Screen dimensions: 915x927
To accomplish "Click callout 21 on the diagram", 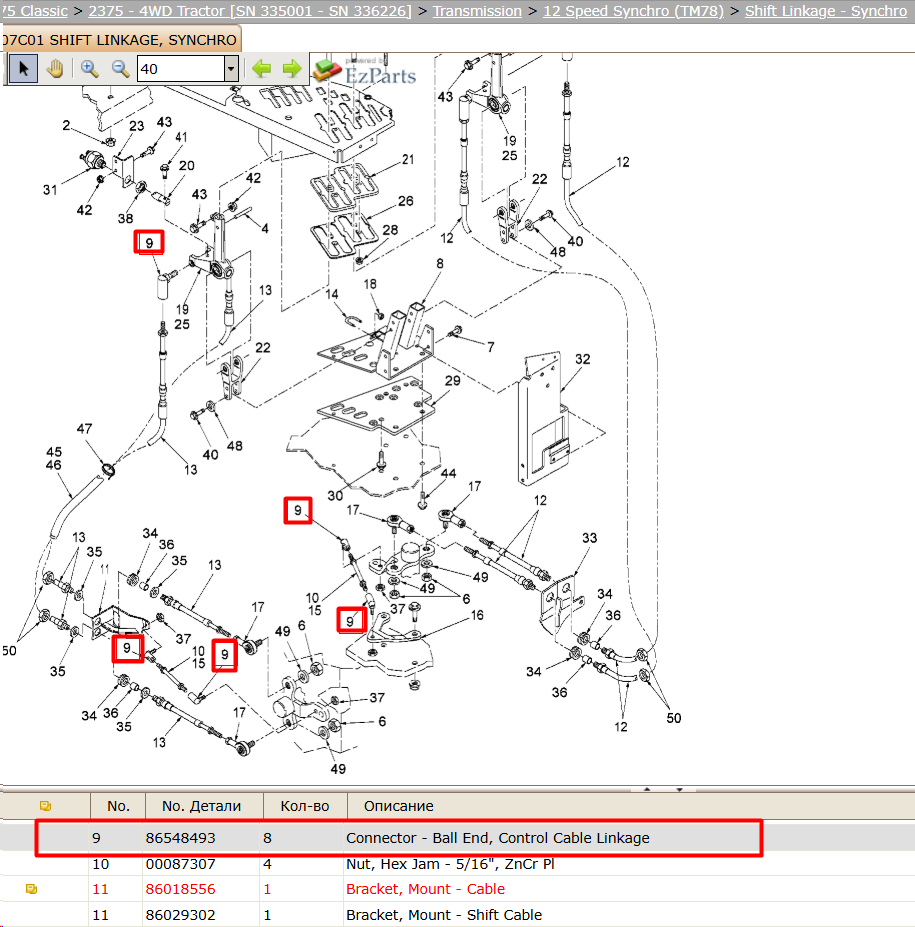I will (x=408, y=159).
